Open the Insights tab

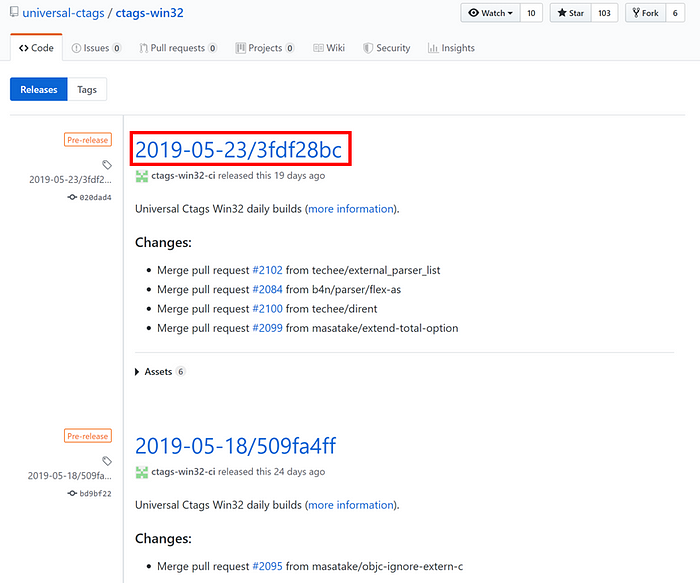click(451, 48)
